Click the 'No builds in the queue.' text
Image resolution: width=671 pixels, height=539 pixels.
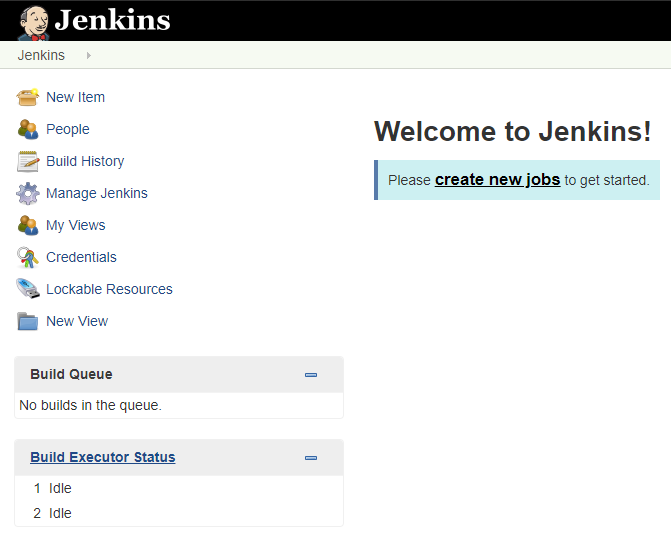click(90, 405)
